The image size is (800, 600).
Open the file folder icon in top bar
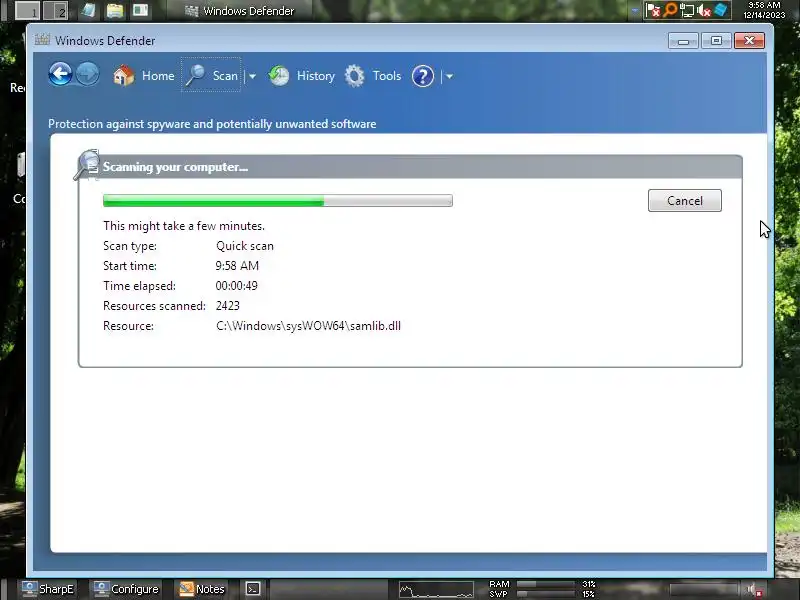point(115,10)
